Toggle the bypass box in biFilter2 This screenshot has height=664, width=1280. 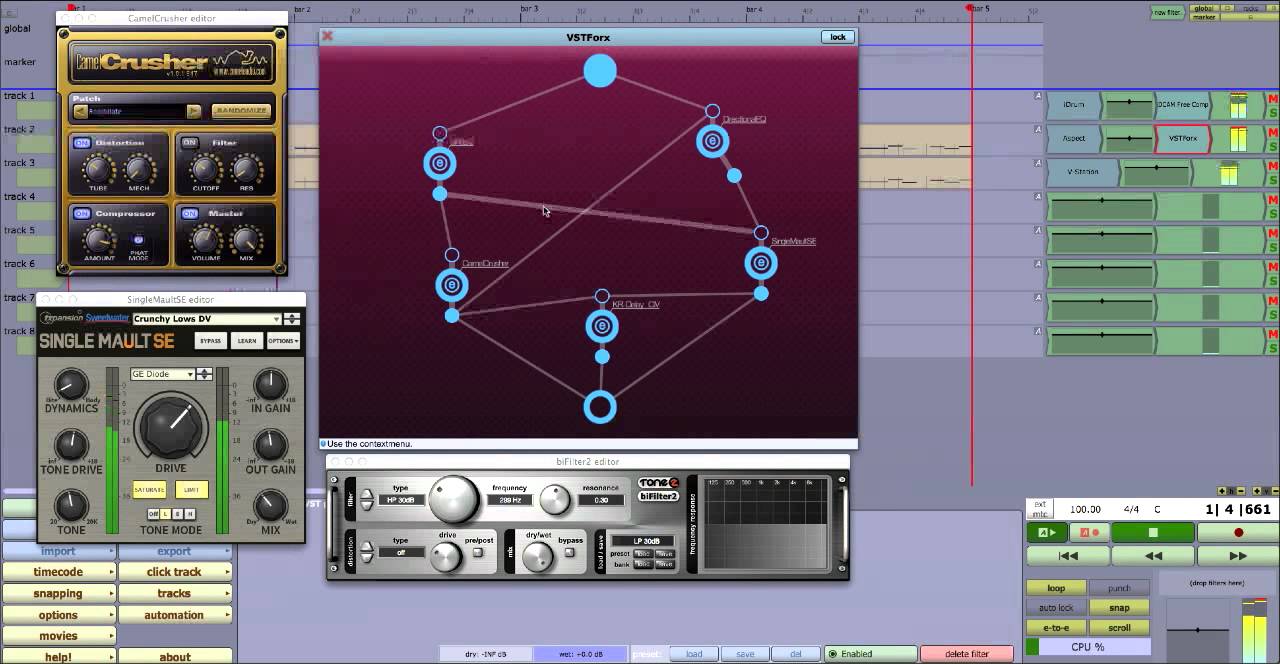(x=570, y=553)
